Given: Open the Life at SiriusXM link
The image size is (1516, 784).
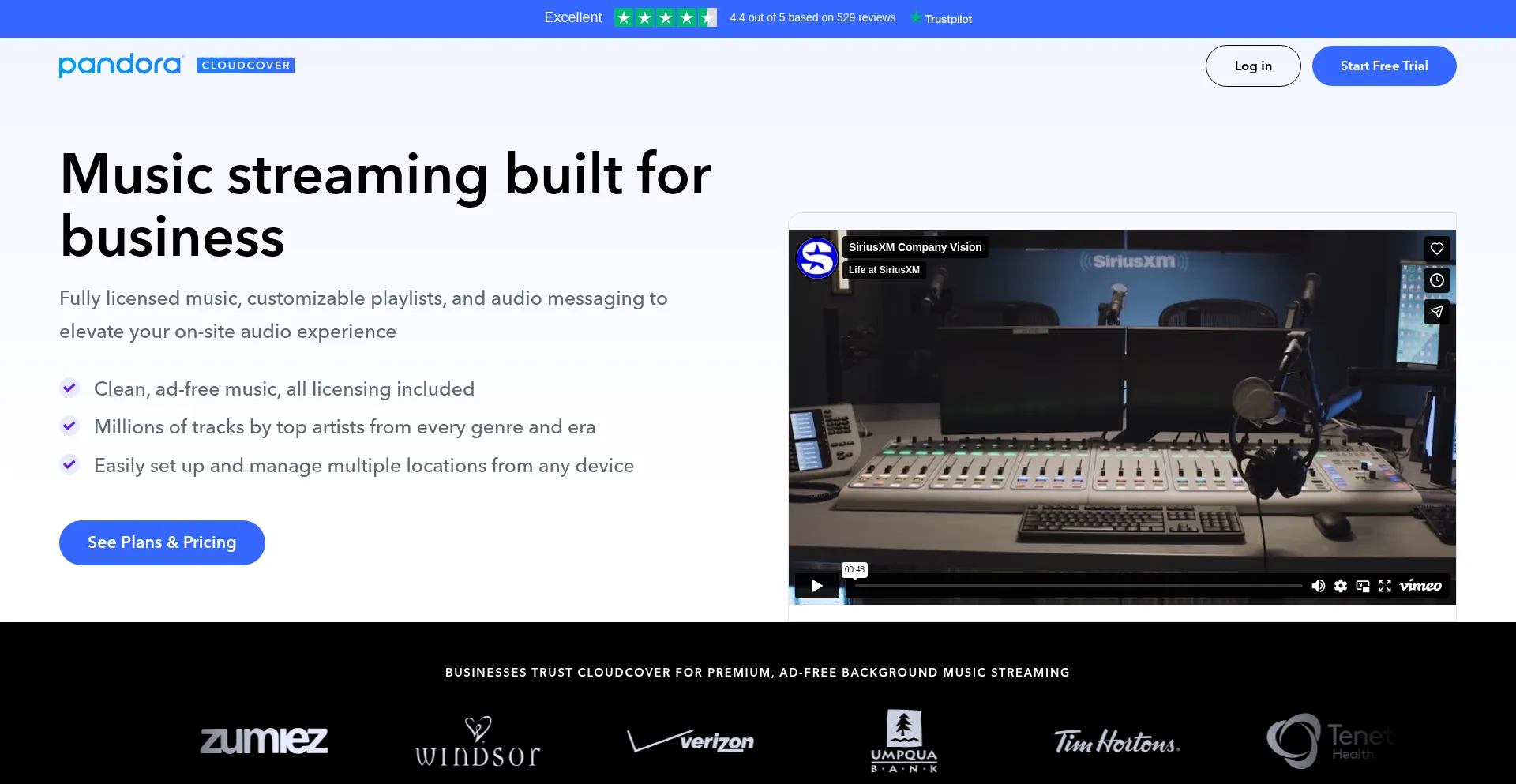Looking at the screenshot, I should (884, 270).
